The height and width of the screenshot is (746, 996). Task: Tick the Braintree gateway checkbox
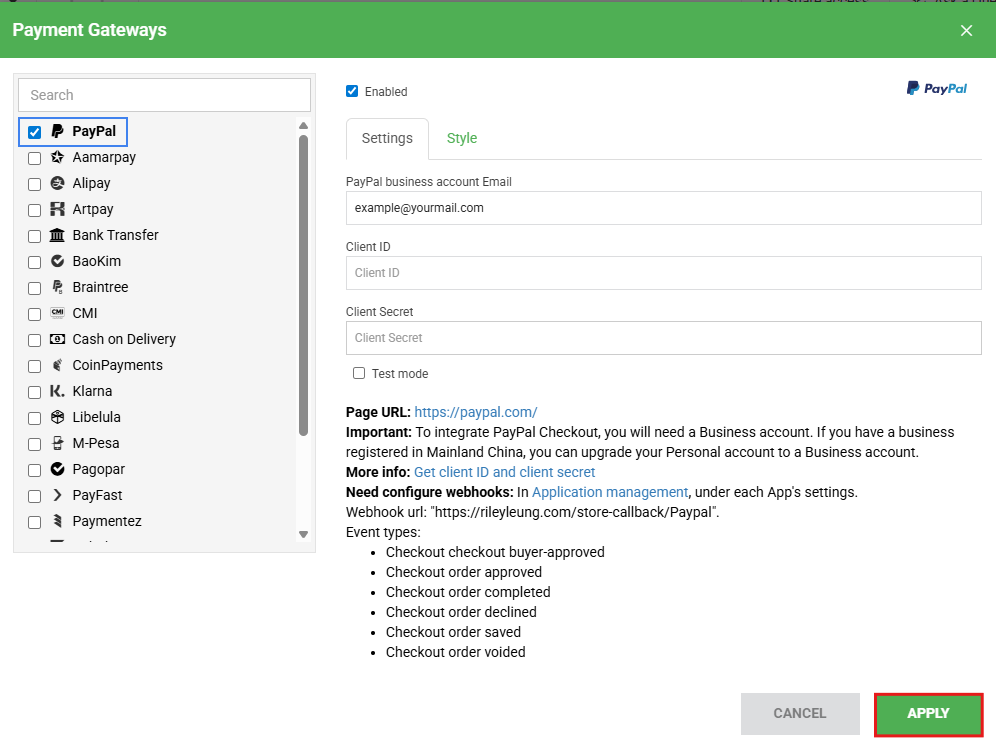(35, 288)
